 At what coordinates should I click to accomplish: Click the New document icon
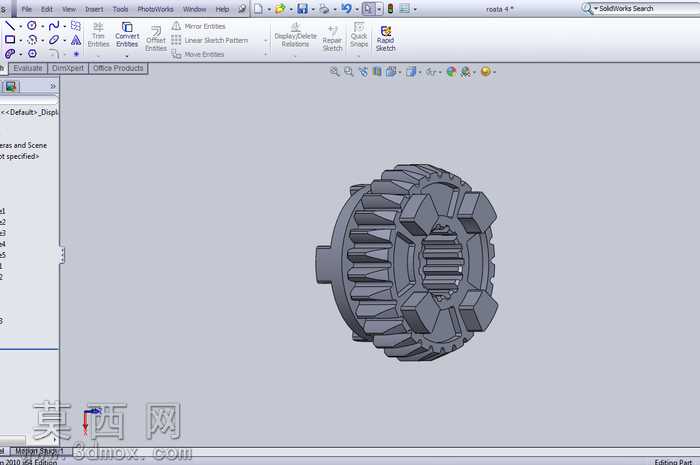click(x=258, y=8)
